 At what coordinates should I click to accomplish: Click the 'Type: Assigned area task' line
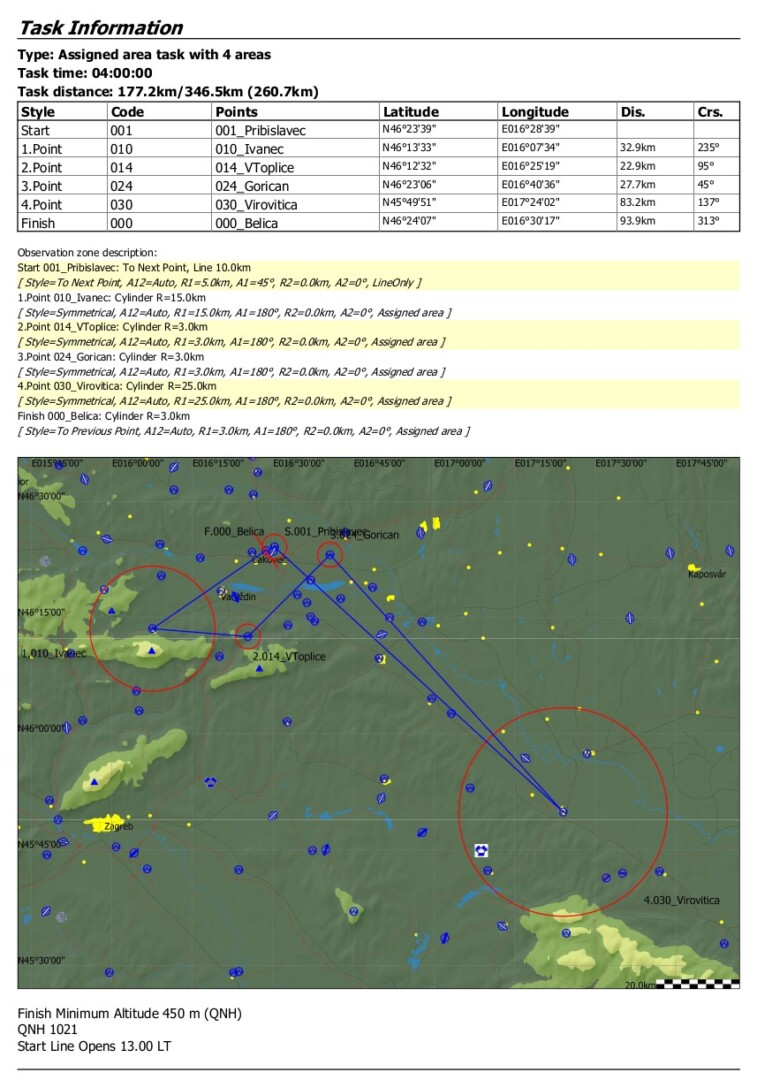(144, 54)
